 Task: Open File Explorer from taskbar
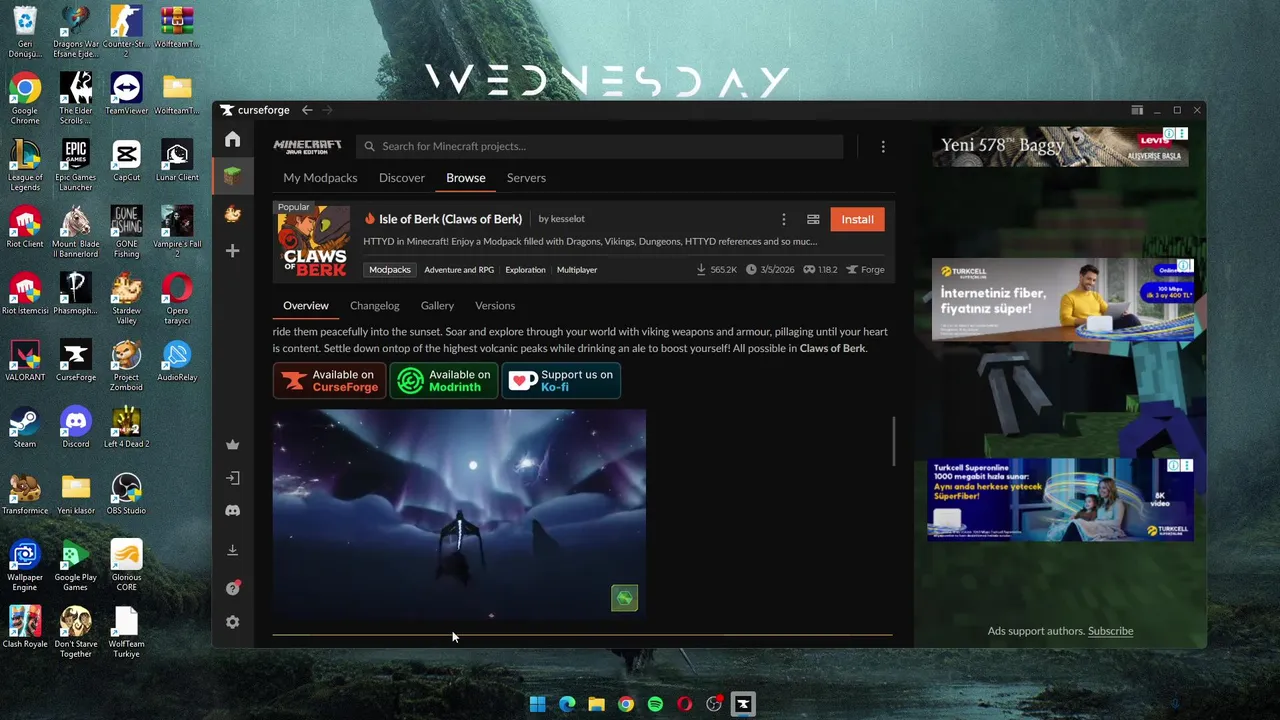click(x=596, y=704)
